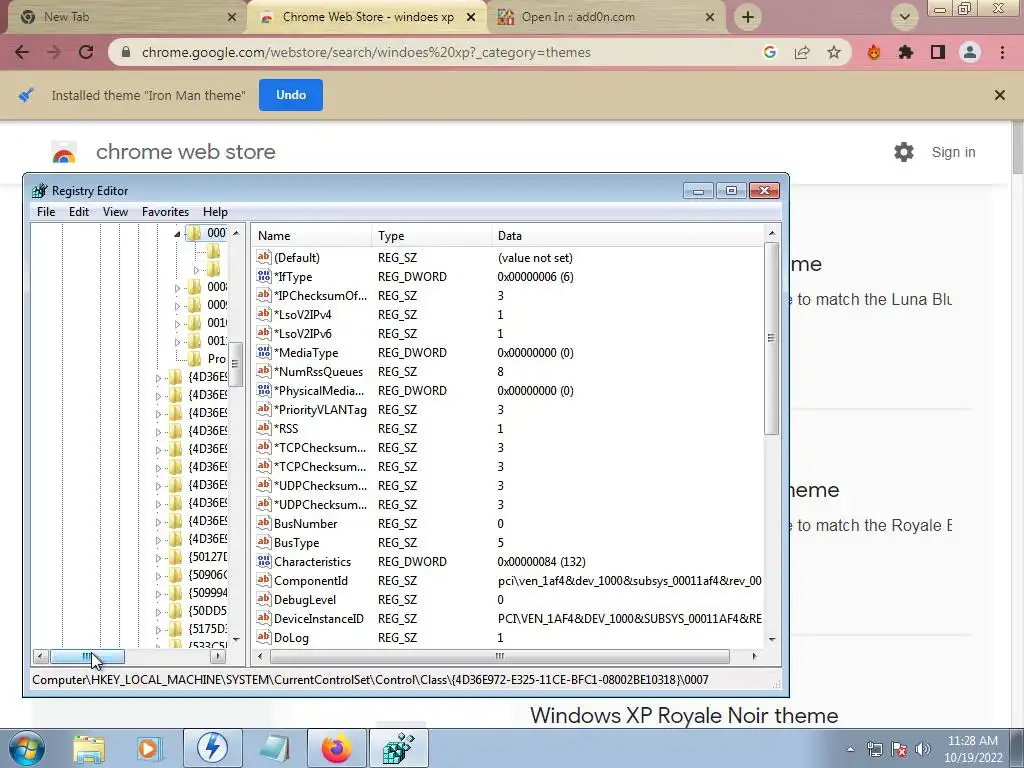Open Windows Media Player from the taskbar

[149, 748]
